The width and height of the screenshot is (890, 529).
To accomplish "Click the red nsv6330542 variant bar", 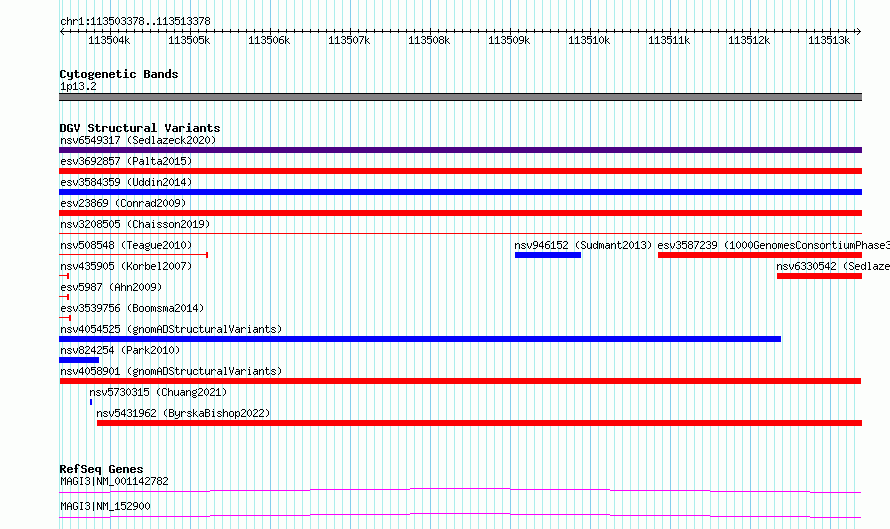I will [820, 276].
